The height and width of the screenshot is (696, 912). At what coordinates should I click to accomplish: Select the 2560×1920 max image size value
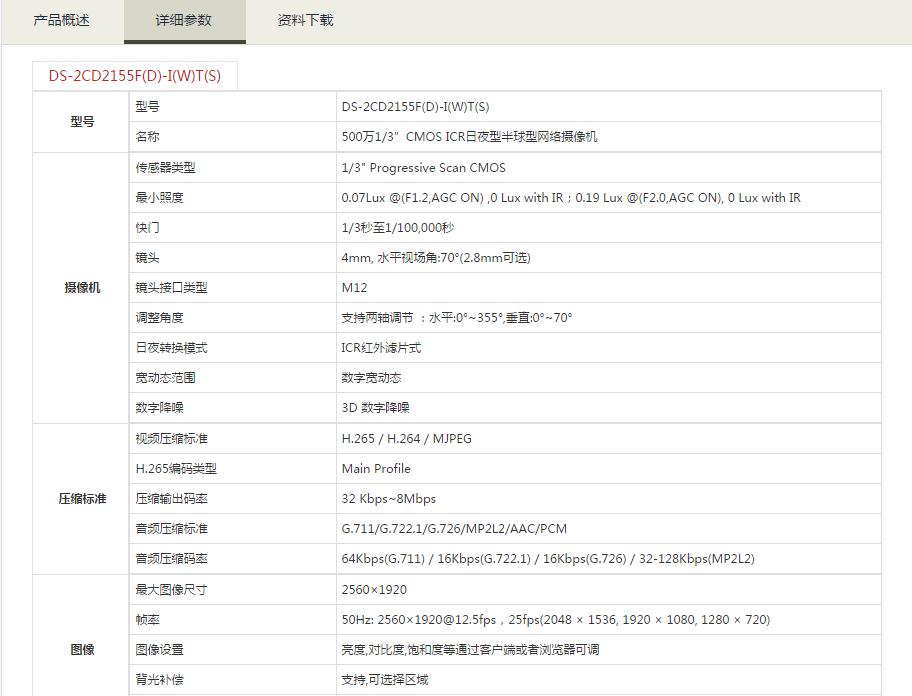(x=374, y=590)
